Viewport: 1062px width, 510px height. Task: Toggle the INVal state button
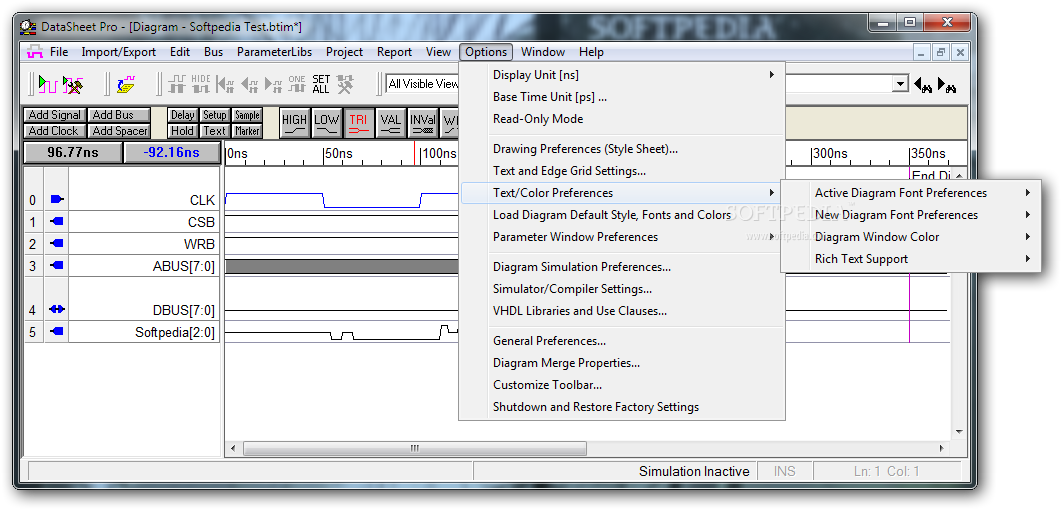[423, 123]
